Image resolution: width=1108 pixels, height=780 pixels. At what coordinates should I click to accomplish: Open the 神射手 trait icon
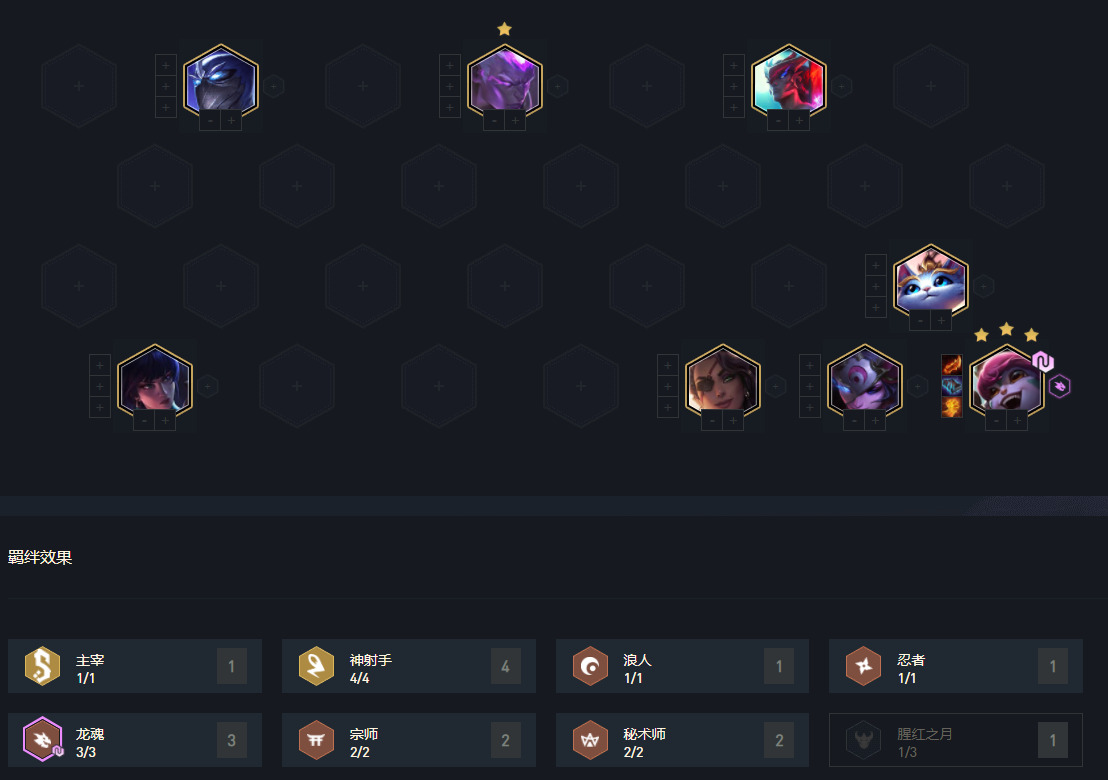[x=316, y=666]
